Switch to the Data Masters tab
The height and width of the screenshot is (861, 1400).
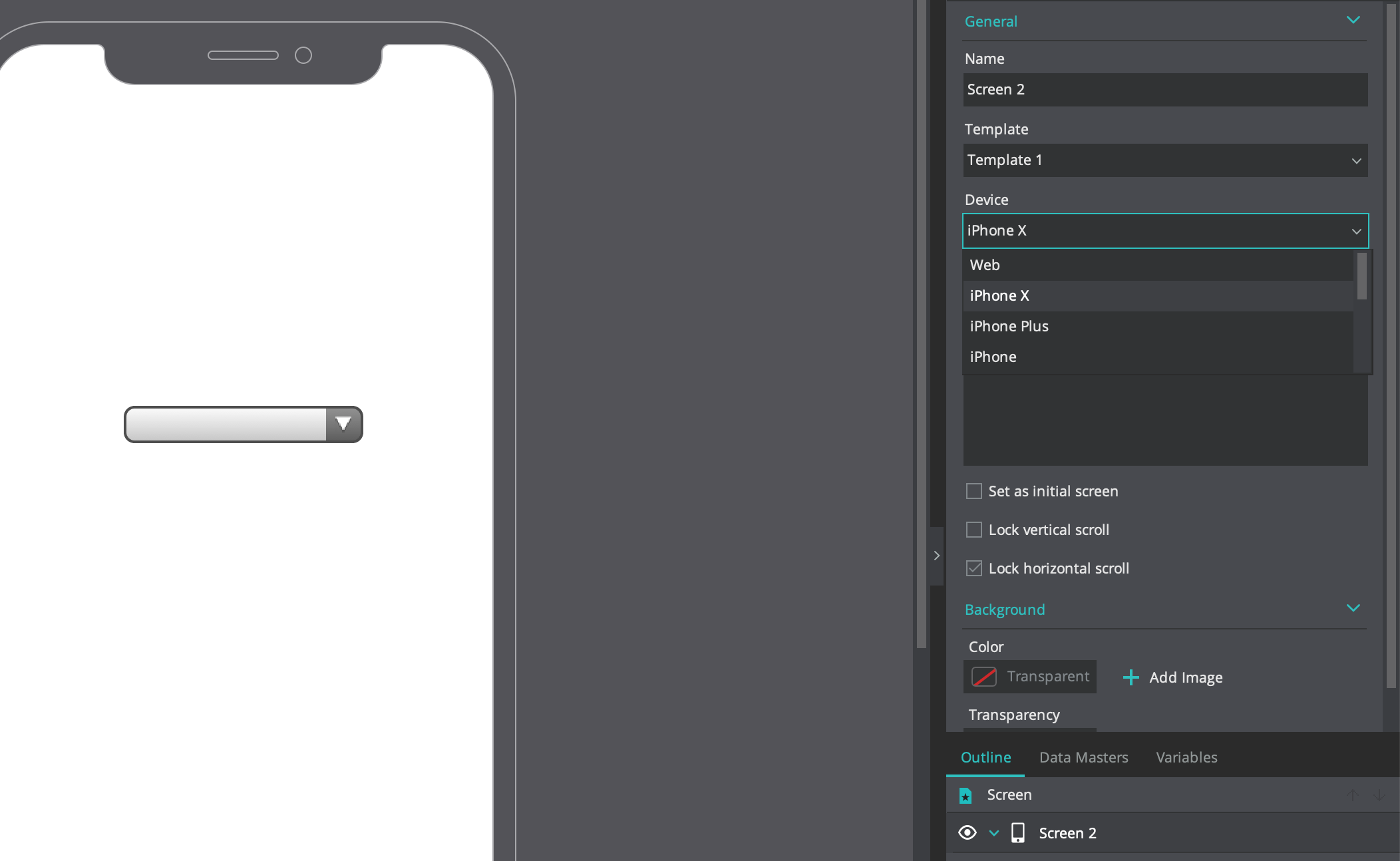pos(1083,757)
